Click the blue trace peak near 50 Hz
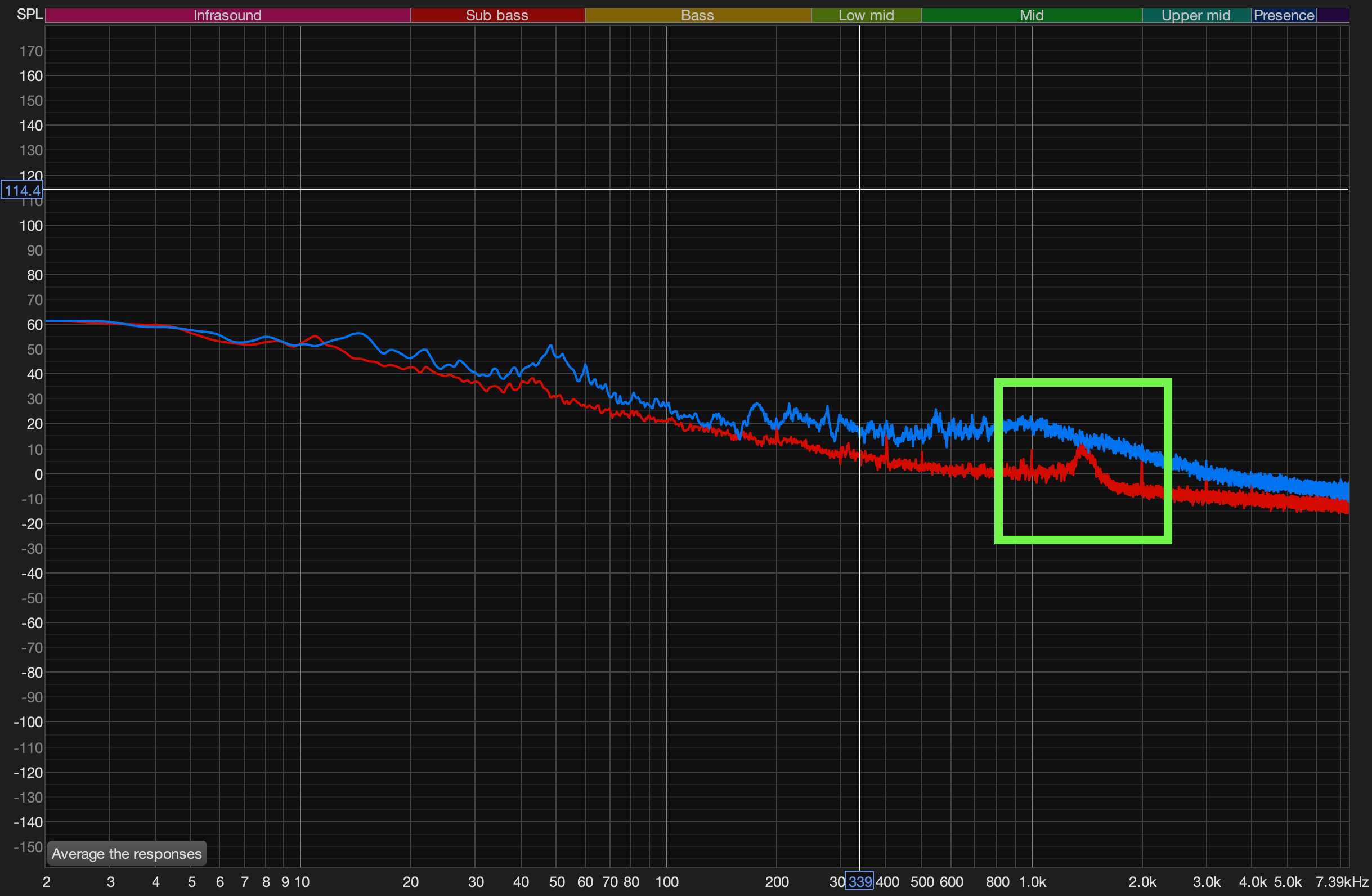The image size is (1372, 896). pos(550,347)
